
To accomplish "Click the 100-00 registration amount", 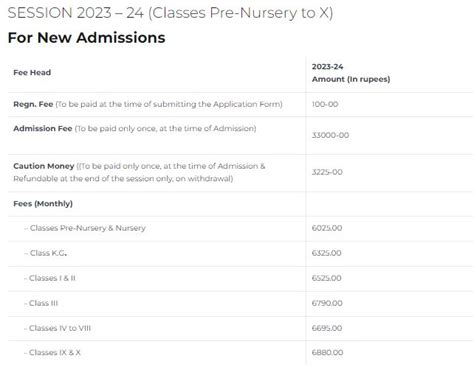I will tap(325, 104).
